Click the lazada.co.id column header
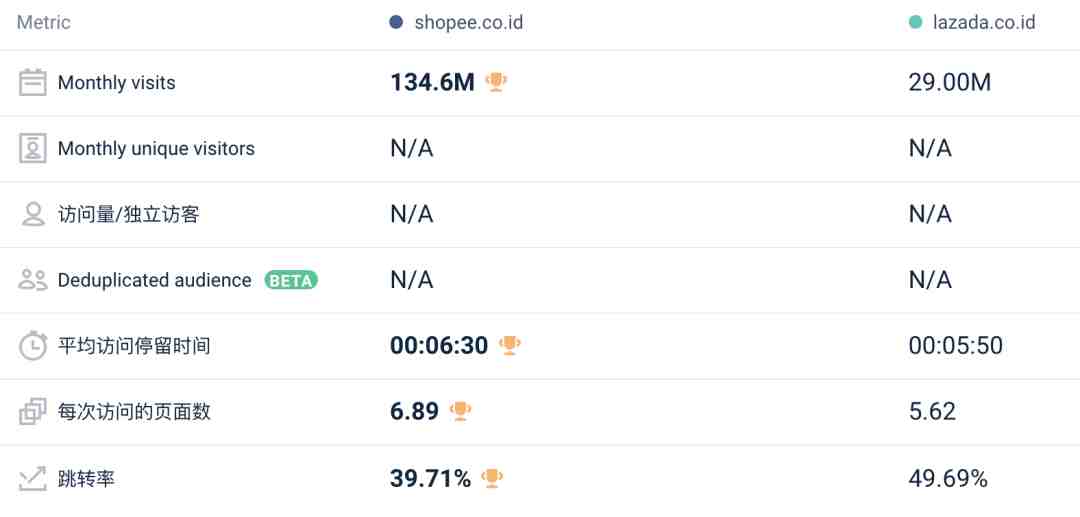Viewport: 1080px width, 517px height. click(x=985, y=22)
